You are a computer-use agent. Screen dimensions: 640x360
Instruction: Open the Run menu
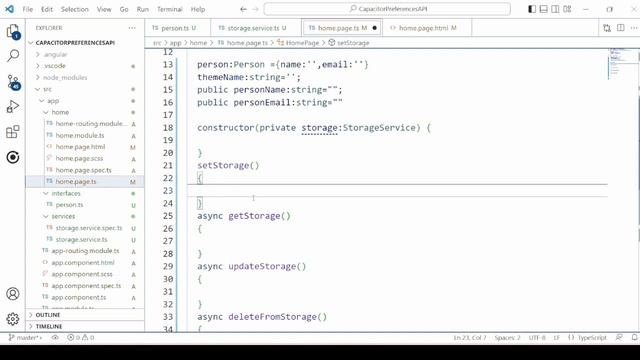[x=142, y=9]
